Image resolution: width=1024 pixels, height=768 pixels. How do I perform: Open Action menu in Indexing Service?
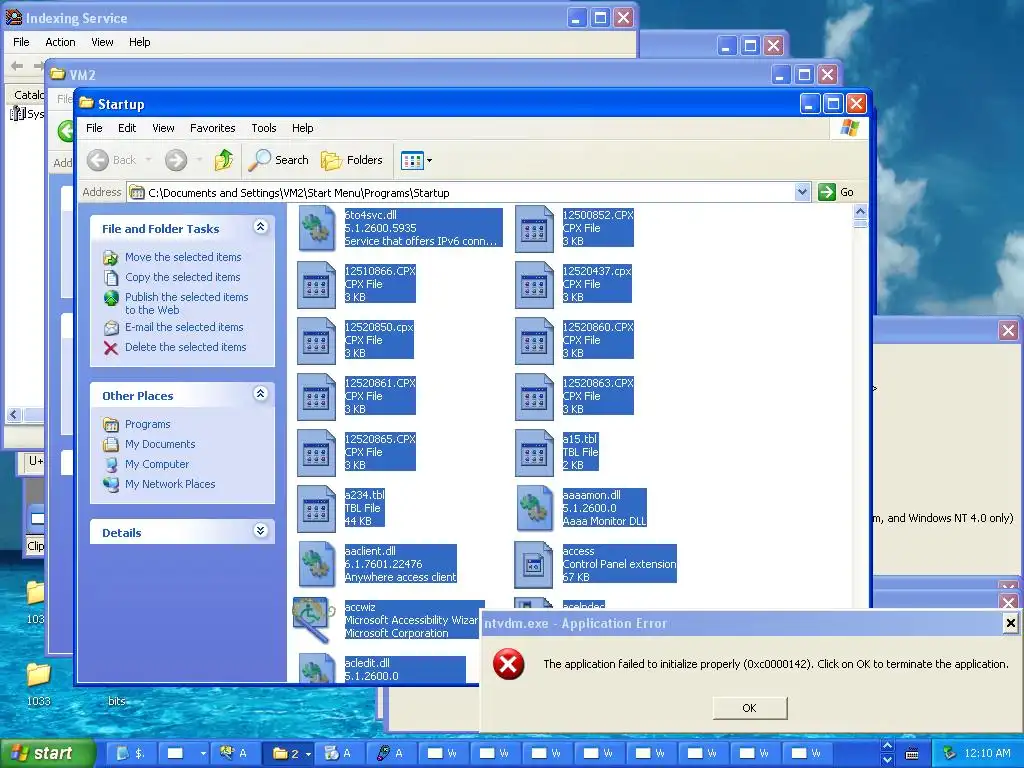tap(60, 42)
